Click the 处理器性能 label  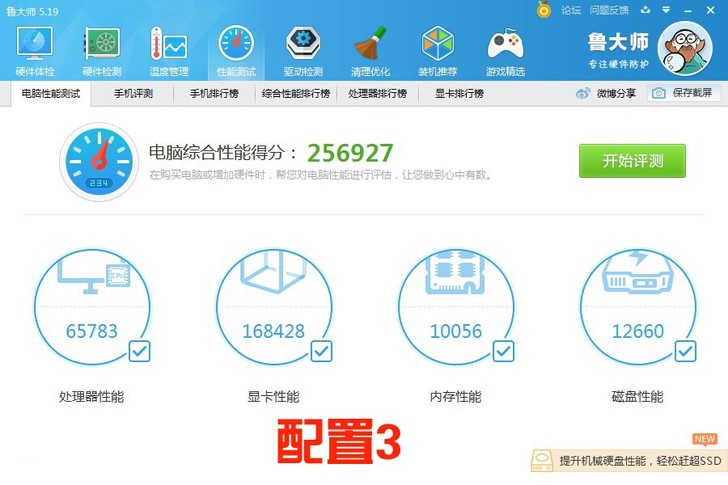click(91, 396)
